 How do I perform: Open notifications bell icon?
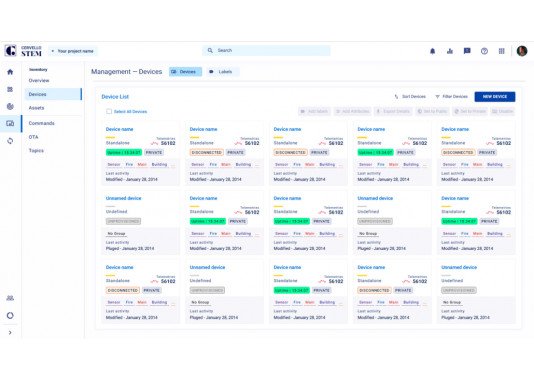pyautogui.click(x=433, y=51)
